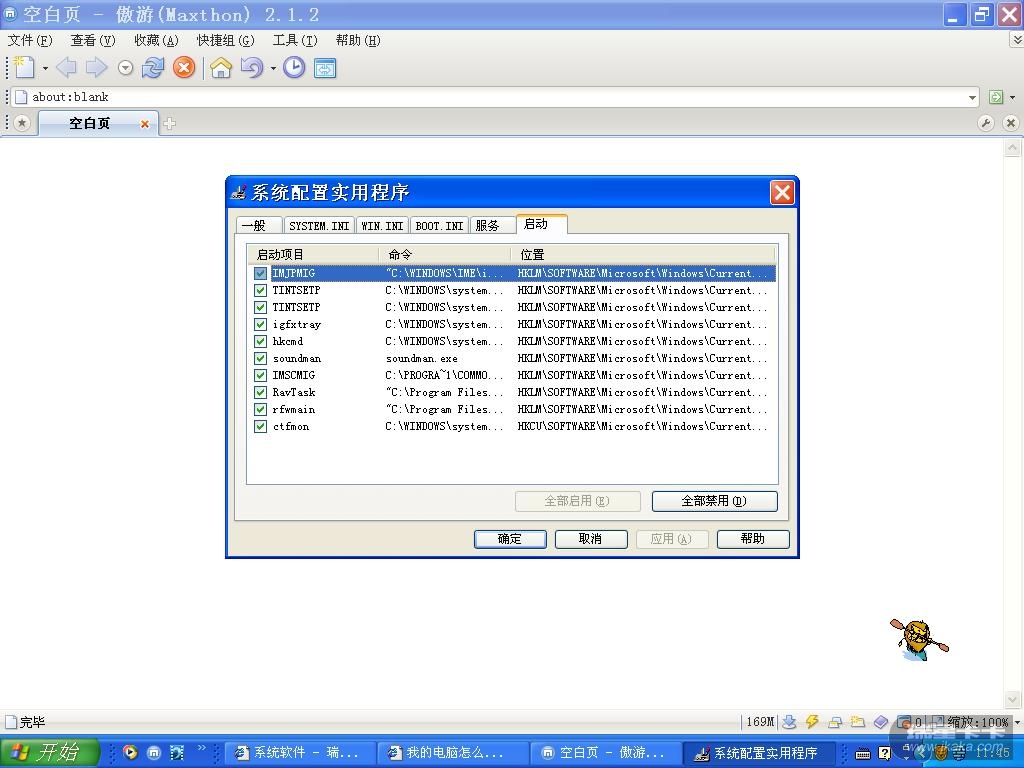Click the wrench icon at tab bar right
Screen dimensions: 1024x768
(x=986, y=123)
